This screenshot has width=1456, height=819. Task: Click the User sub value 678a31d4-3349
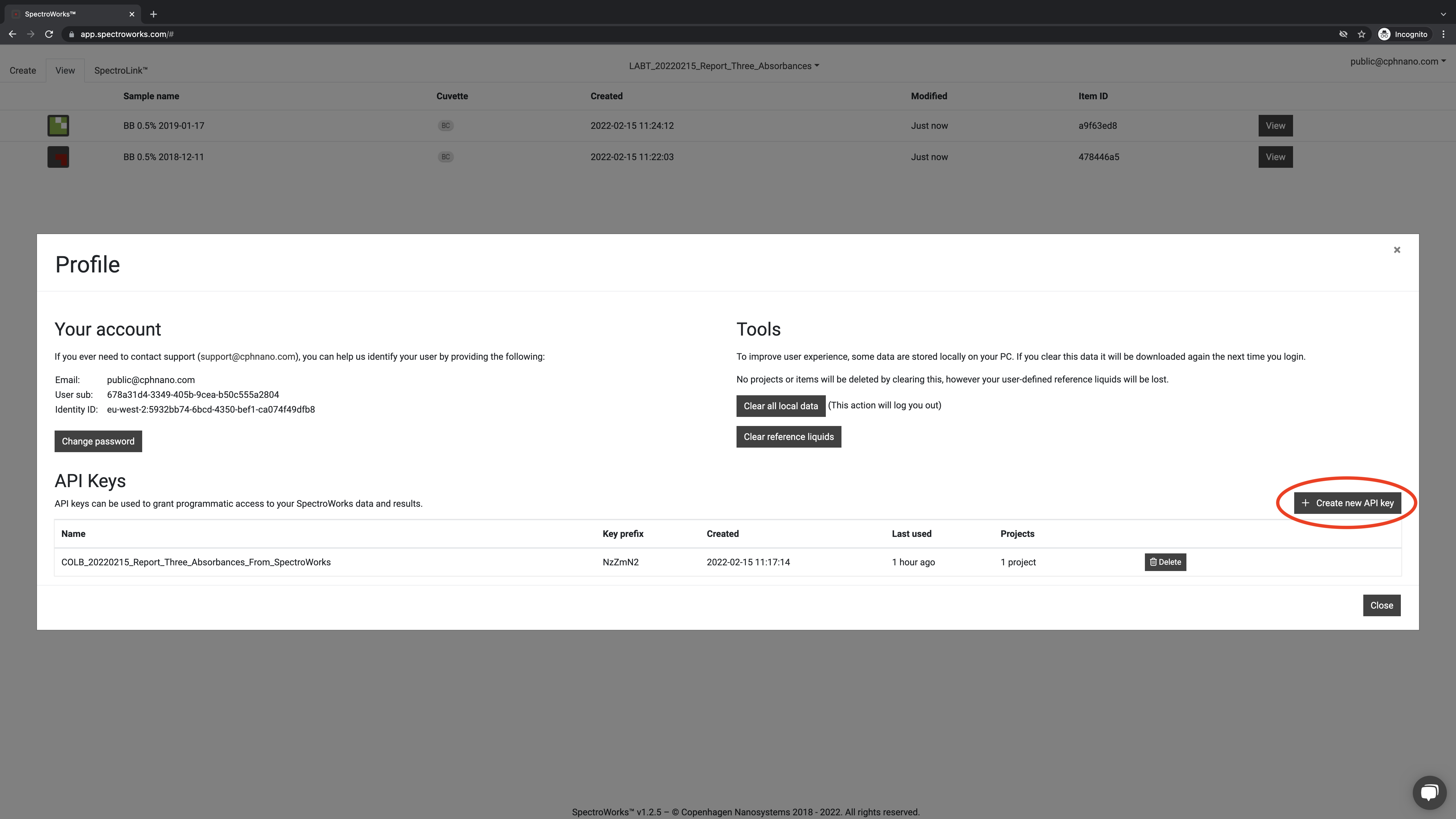[193, 394]
